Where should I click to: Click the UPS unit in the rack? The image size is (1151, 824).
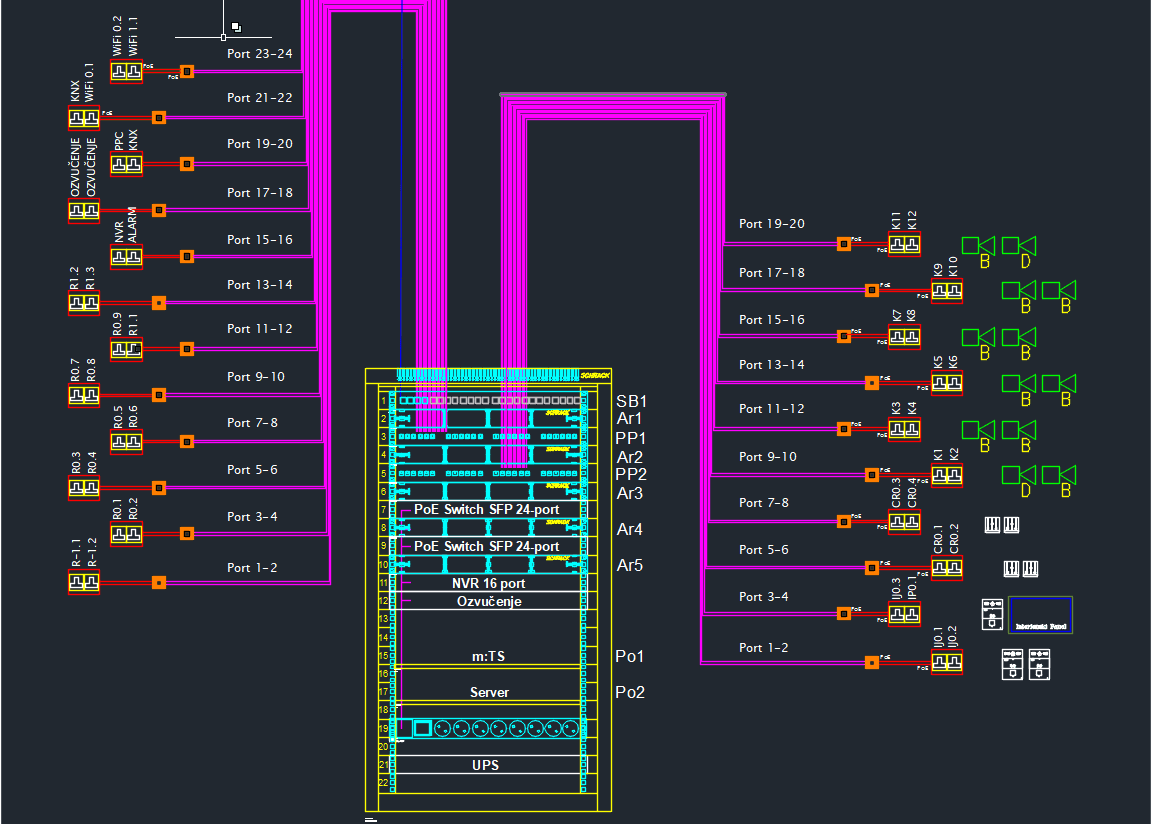[485, 765]
